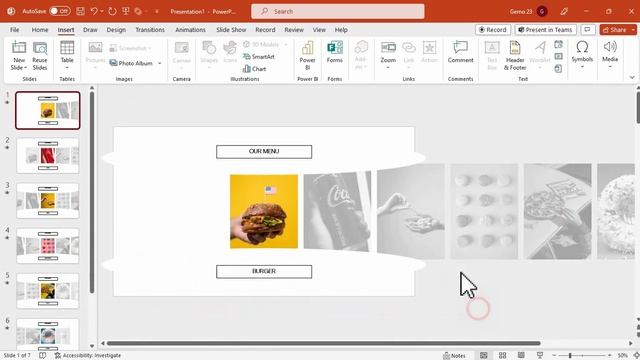Click Present in Teams button
The height and width of the screenshot is (360, 640).
tap(545, 30)
